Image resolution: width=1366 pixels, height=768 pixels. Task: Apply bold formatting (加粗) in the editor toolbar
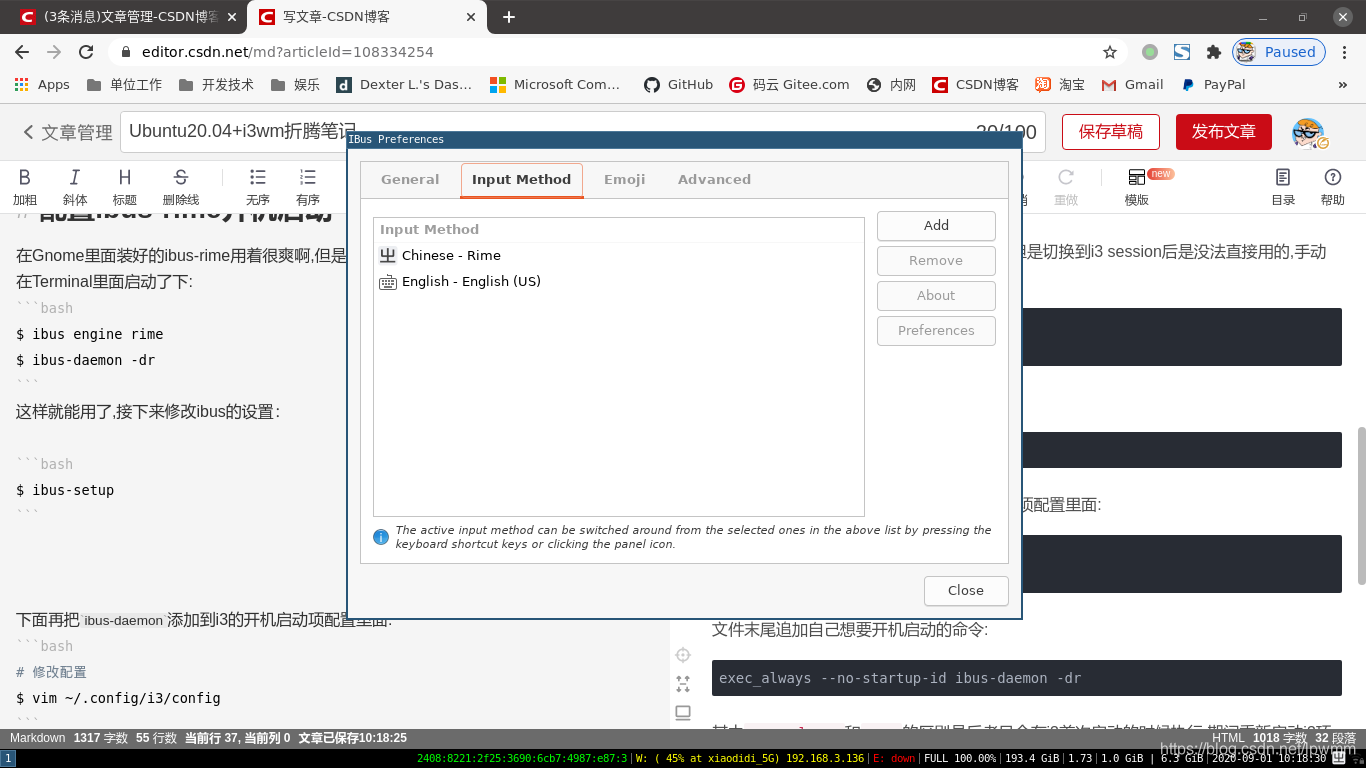(x=25, y=187)
